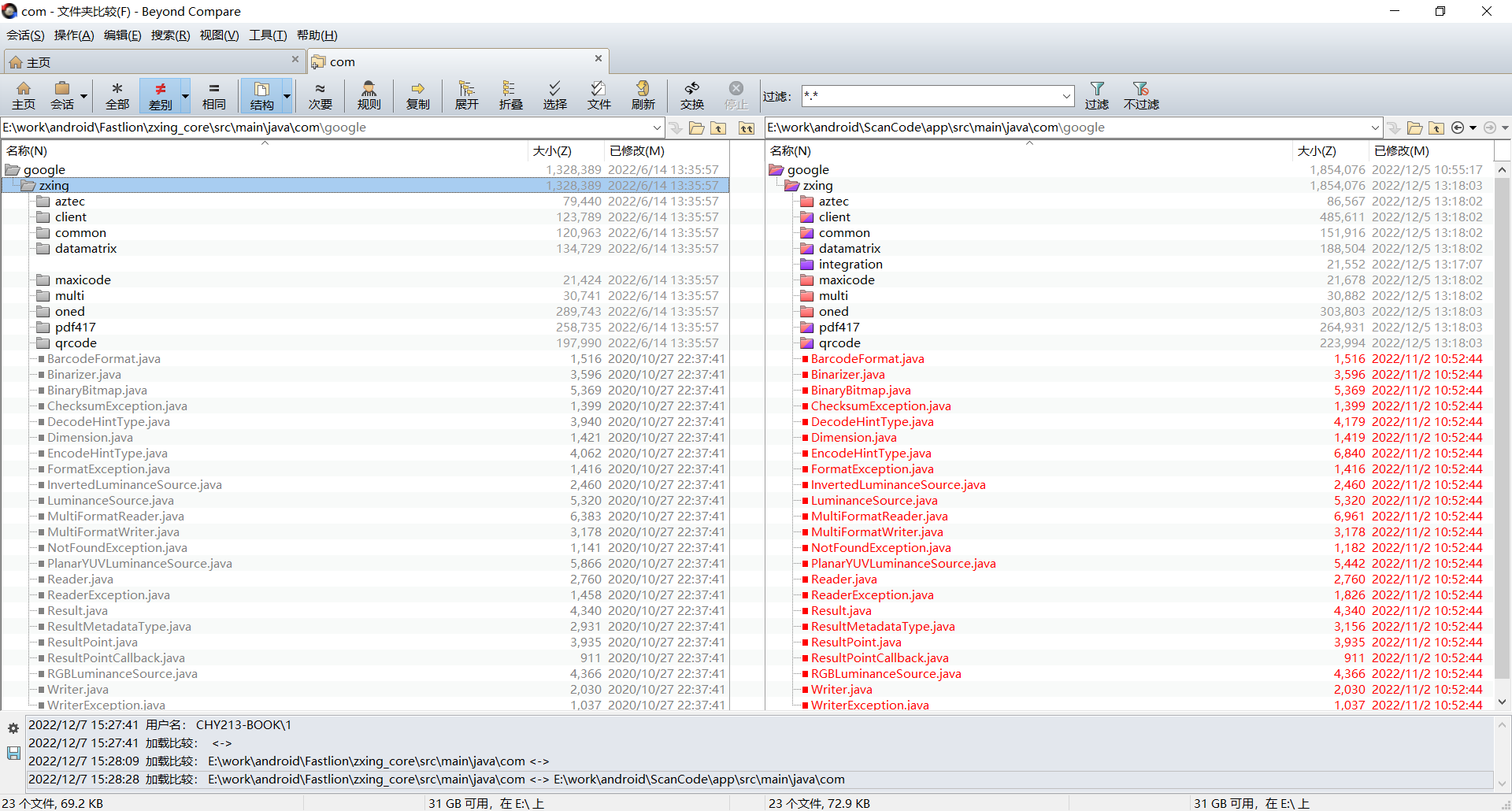Click the 复制 copy toolbar icon
Viewport: 1512px width, 811px height.
[418, 95]
